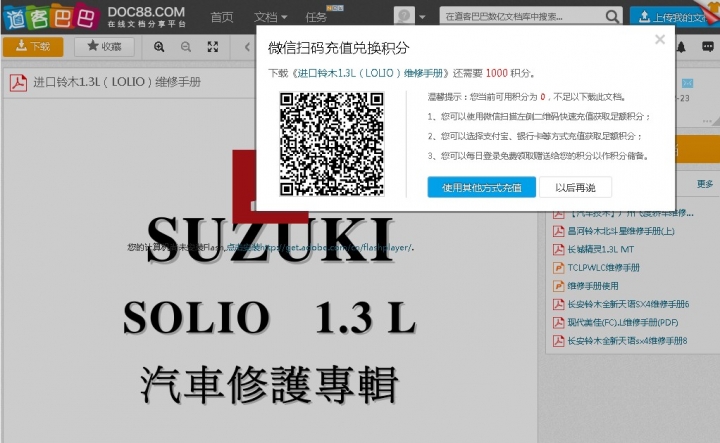
Task: Open 长安铃木全新天语sx4维修手册8 document
Action: click(627, 341)
